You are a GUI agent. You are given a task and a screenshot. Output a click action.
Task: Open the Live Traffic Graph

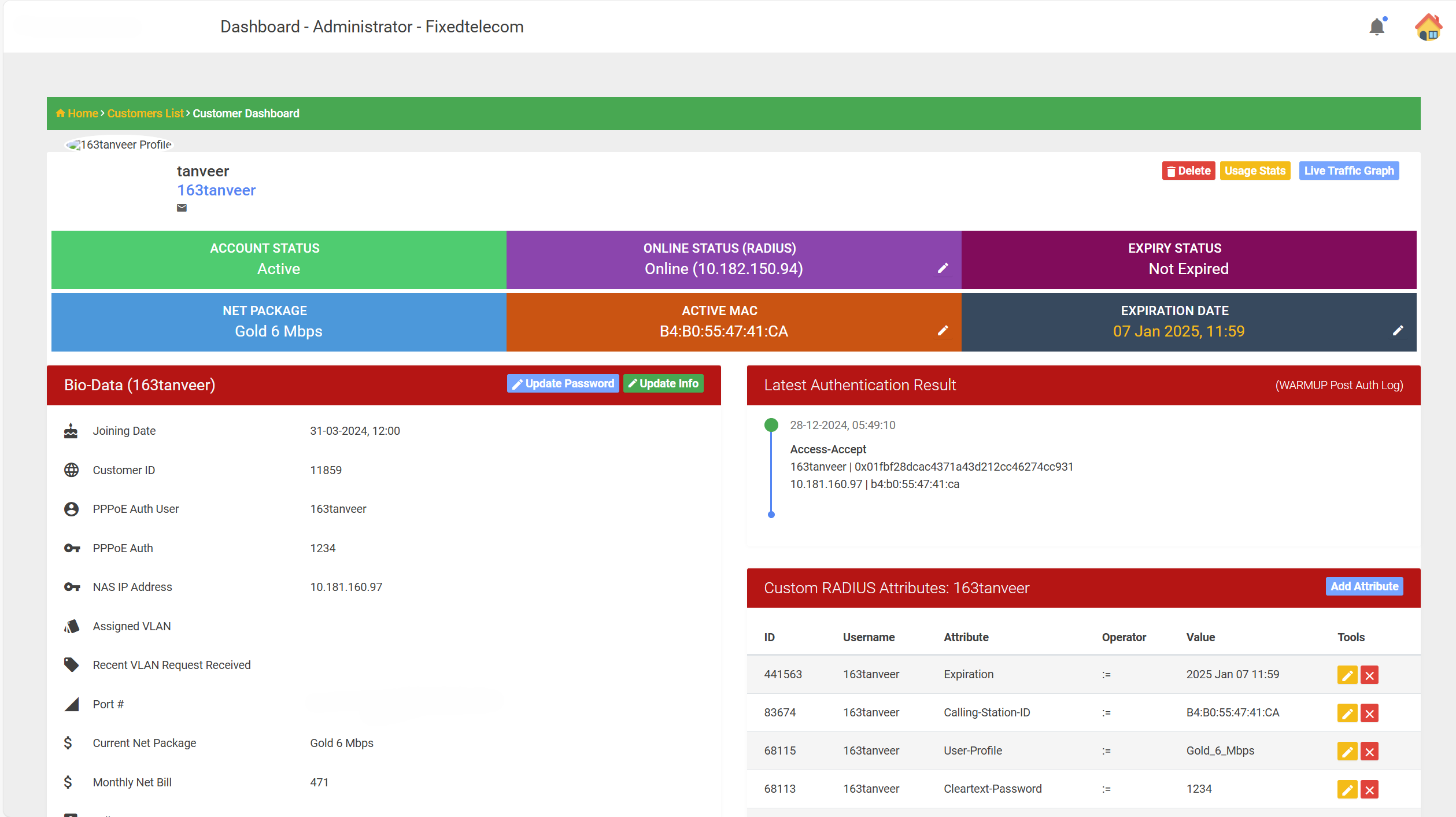click(x=1348, y=170)
